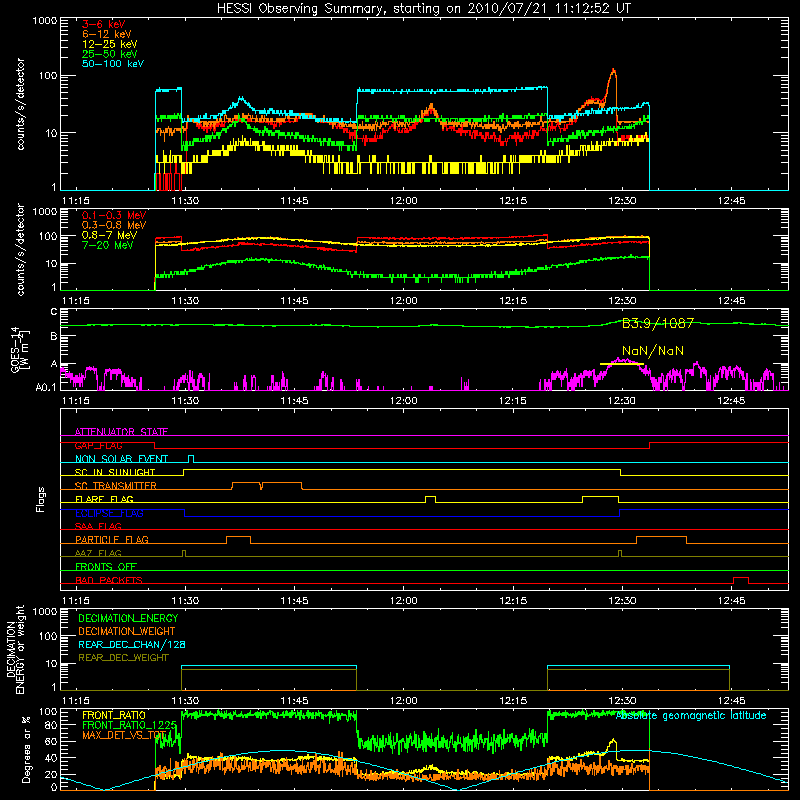
Task: Click the BAD_PACKETS flag label
Action: (x=109, y=580)
